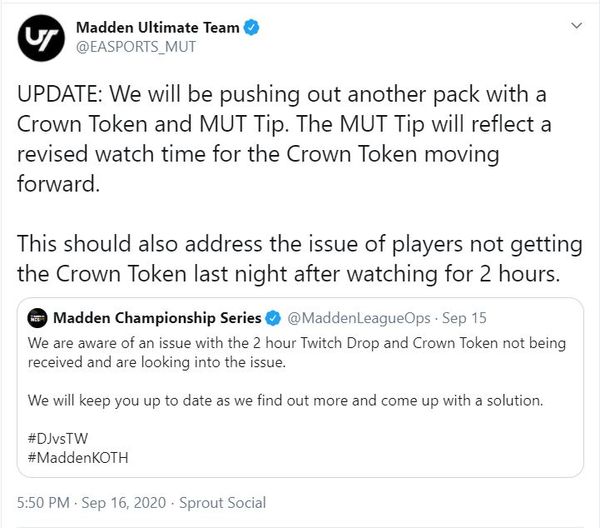
Task: Click the Madden Ultimate Team display name
Action: [x=158, y=28]
